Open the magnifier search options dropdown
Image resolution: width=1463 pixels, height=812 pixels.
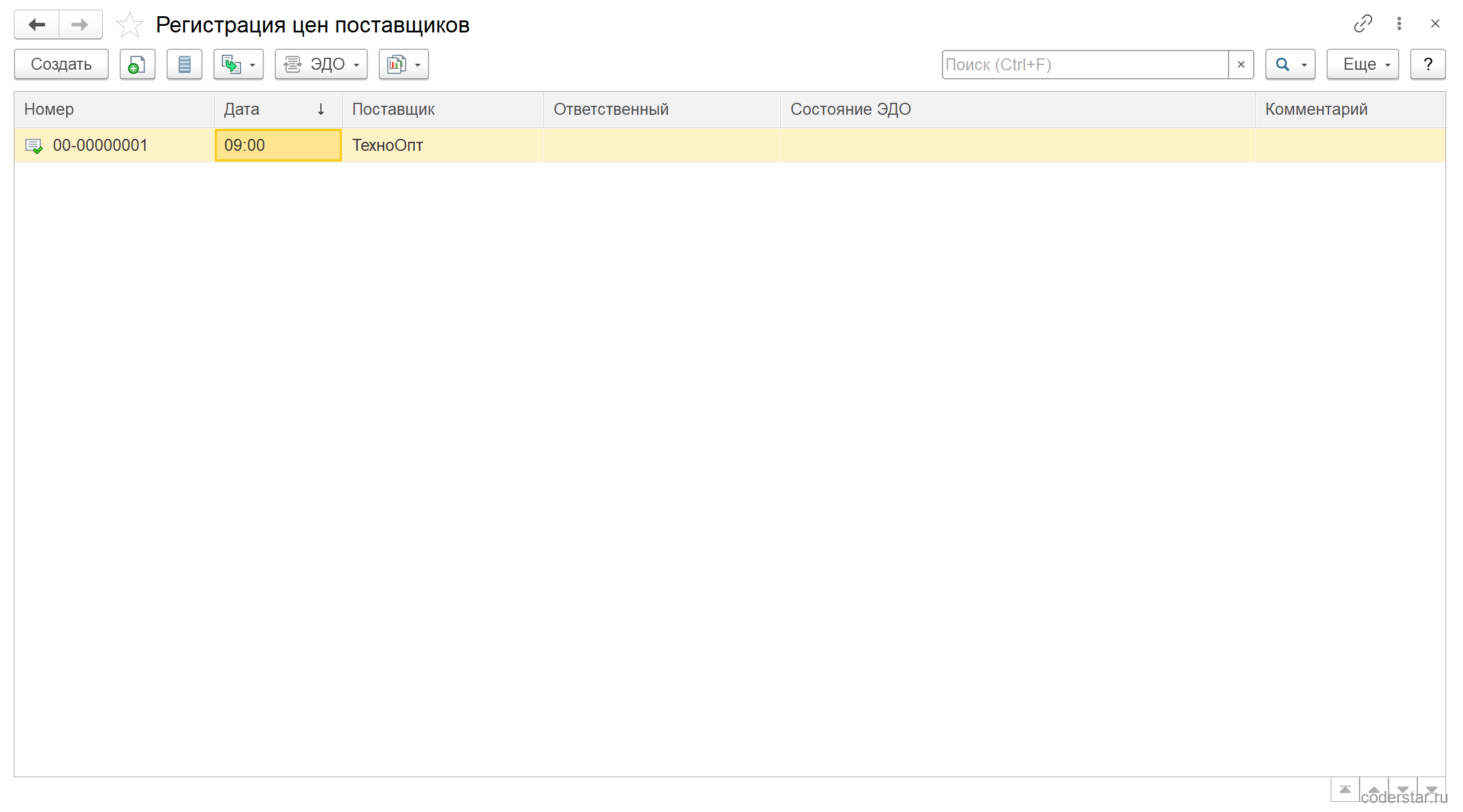(1290, 64)
